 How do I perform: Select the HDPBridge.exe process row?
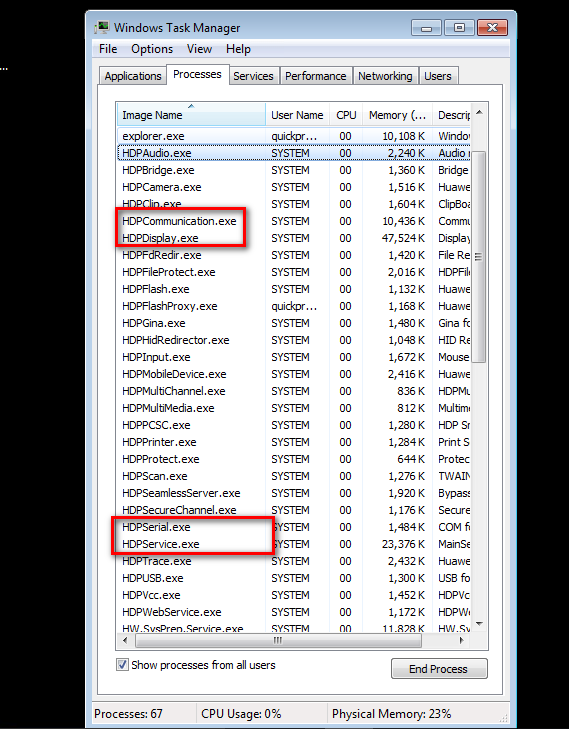(x=294, y=170)
